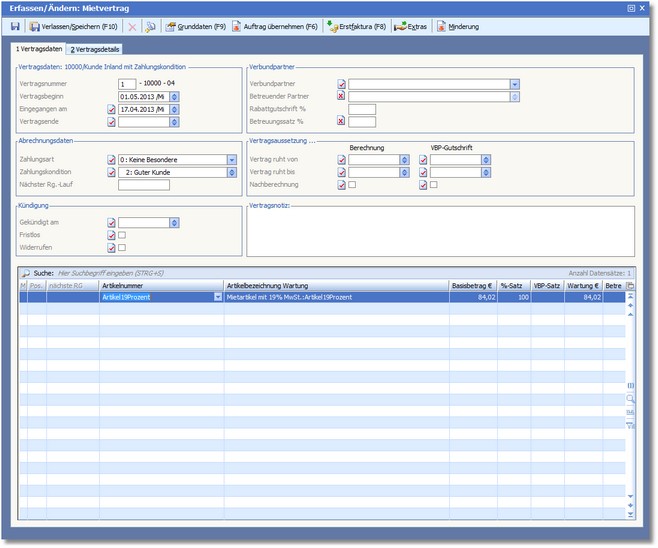Screen dimensions: 658x548
Task: Expand the Artikelnummer cell dropdown arrow
Action: (218, 297)
